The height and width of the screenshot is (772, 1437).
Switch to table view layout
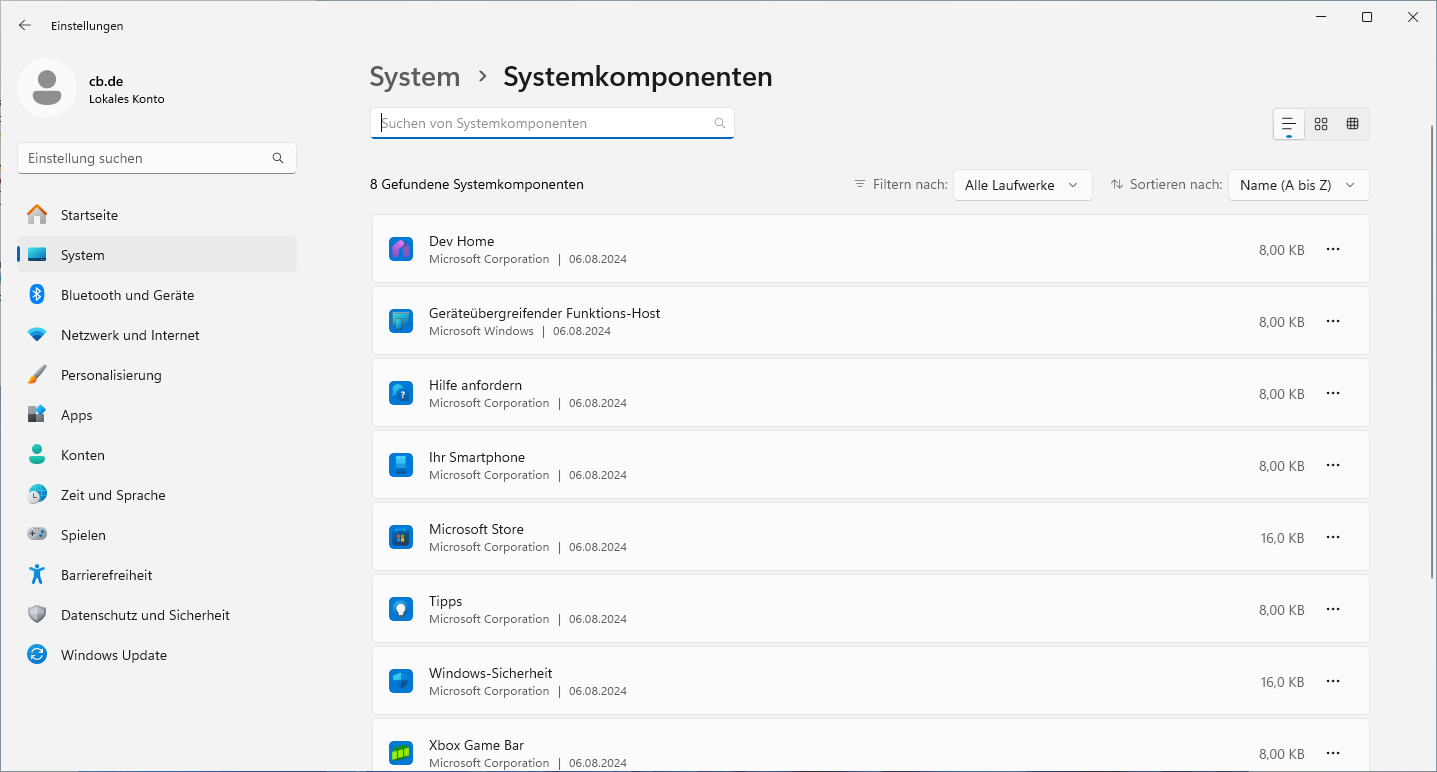point(1353,123)
